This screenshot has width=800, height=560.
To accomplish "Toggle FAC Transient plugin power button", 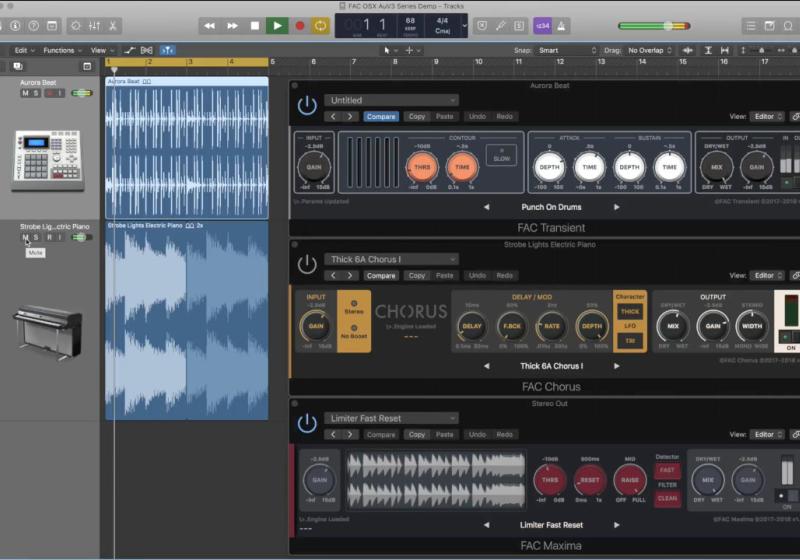I will pos(307,105).
